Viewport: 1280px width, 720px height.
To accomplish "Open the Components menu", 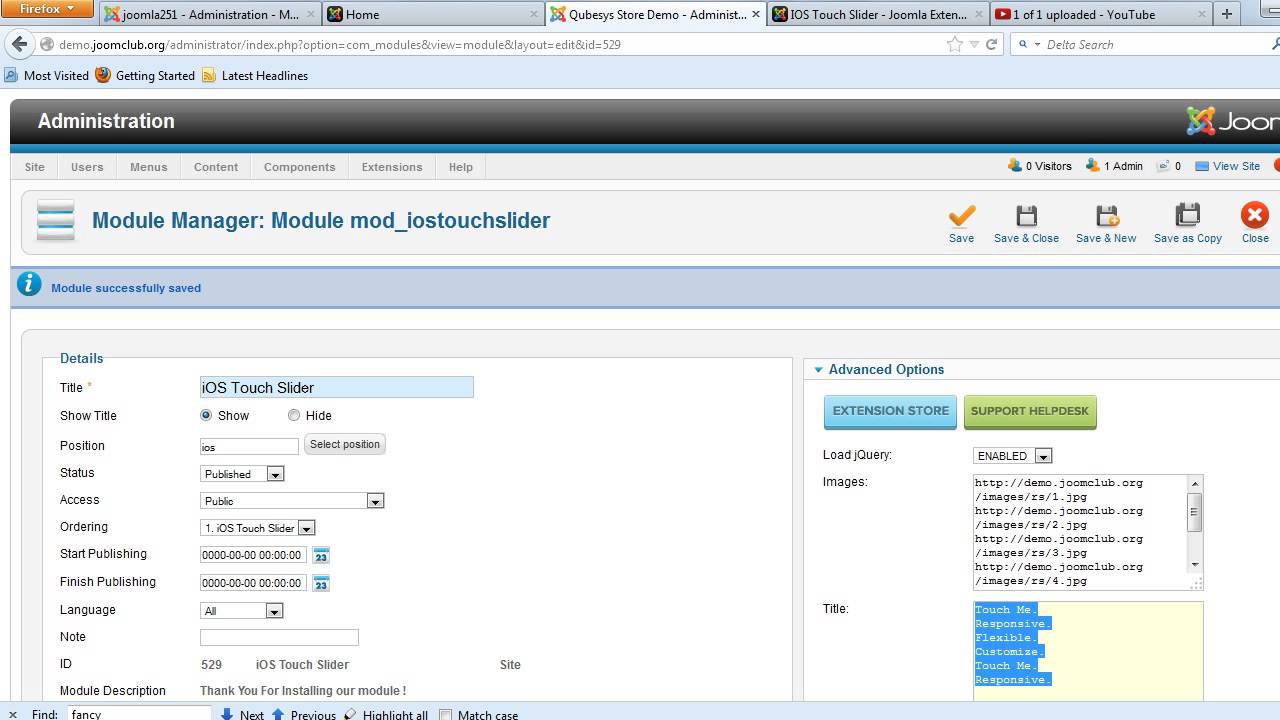I will [x=299, y=167].
